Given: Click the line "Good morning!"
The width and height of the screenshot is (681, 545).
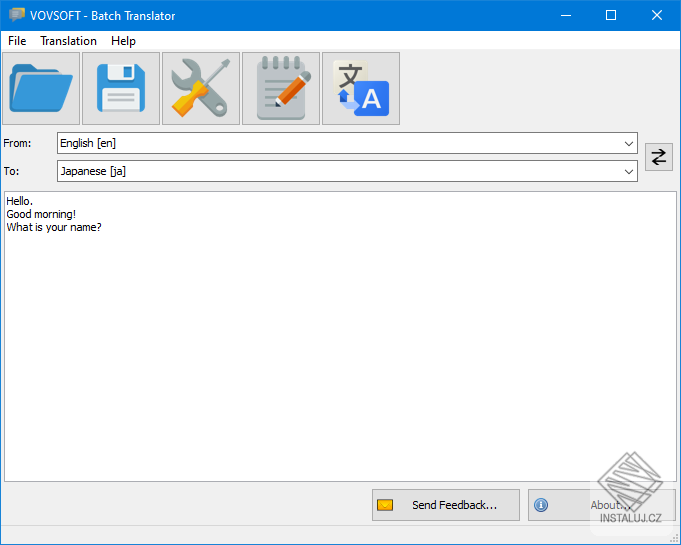Looking at the screenshot, I should coord(41,214).
